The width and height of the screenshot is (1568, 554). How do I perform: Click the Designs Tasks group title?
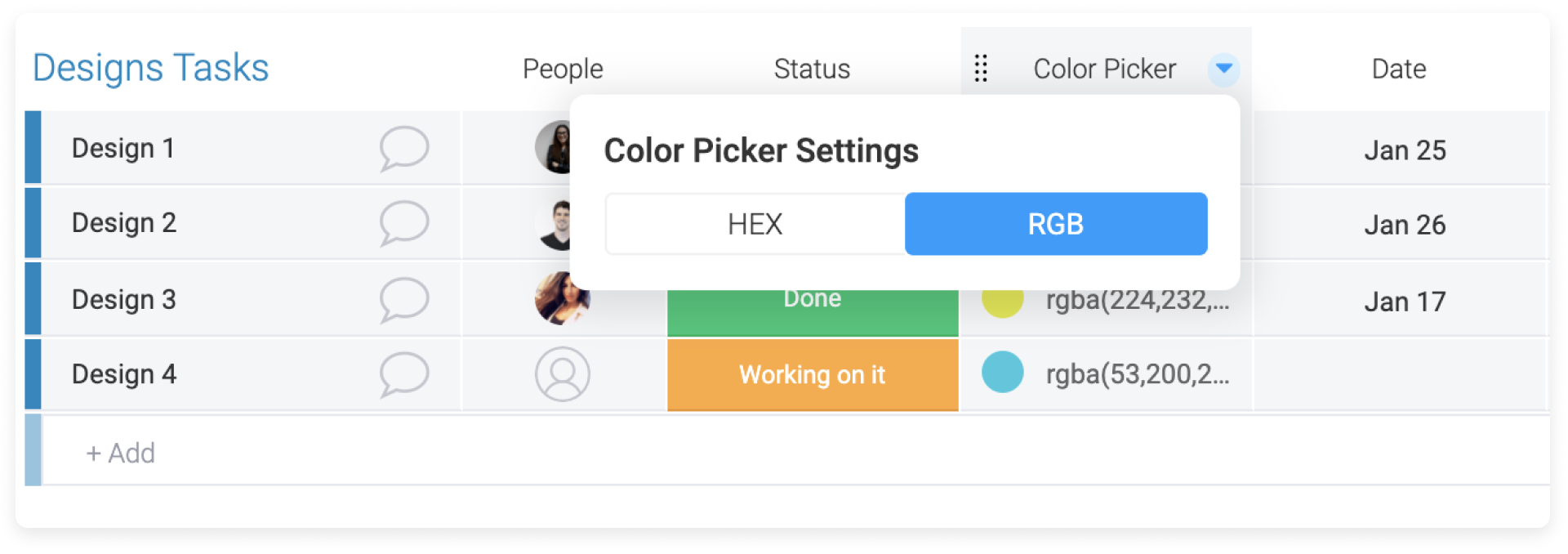pos(151,67)
